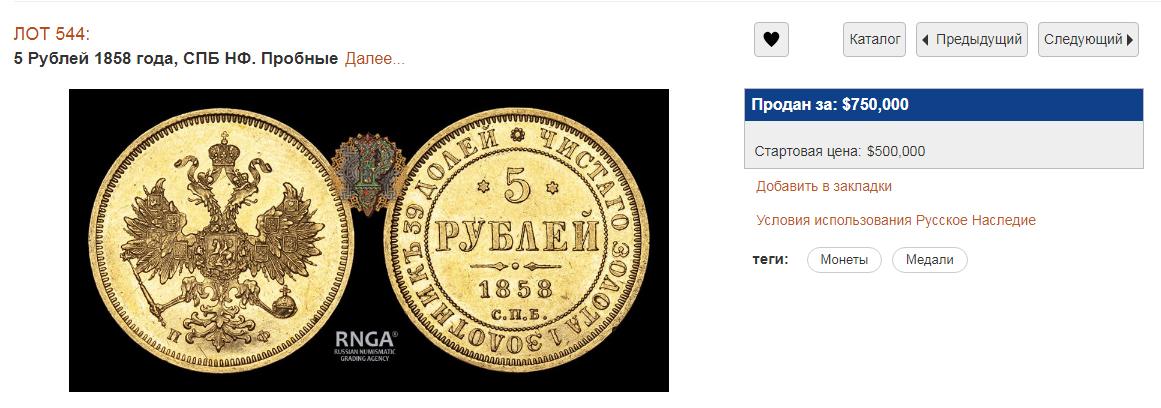Image resolution: width=1161 pixels, height=408 pixels.
Task: Open the Каталог button
Action: click(x=874, y=39)
